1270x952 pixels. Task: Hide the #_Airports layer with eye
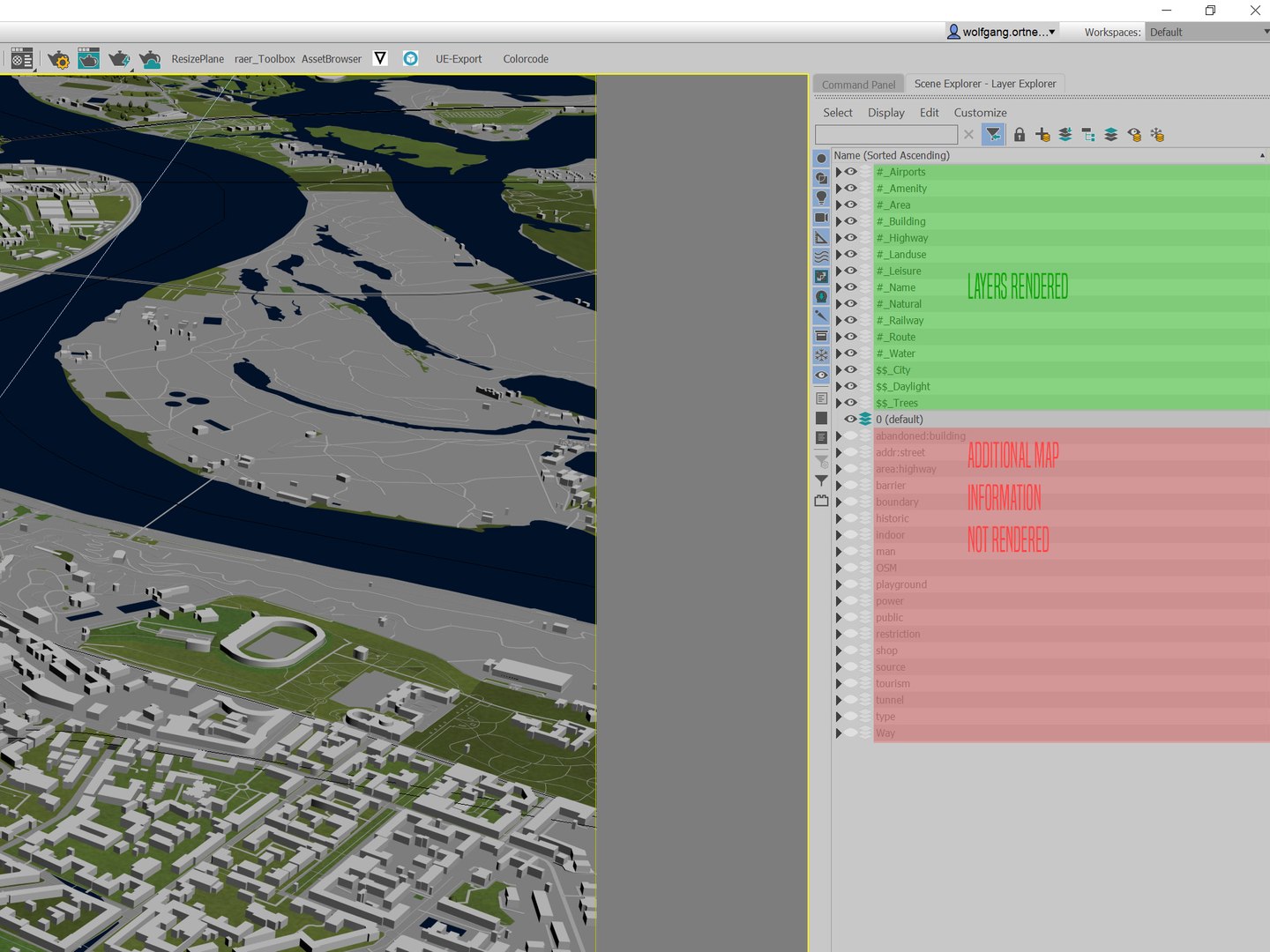(851, 172)
